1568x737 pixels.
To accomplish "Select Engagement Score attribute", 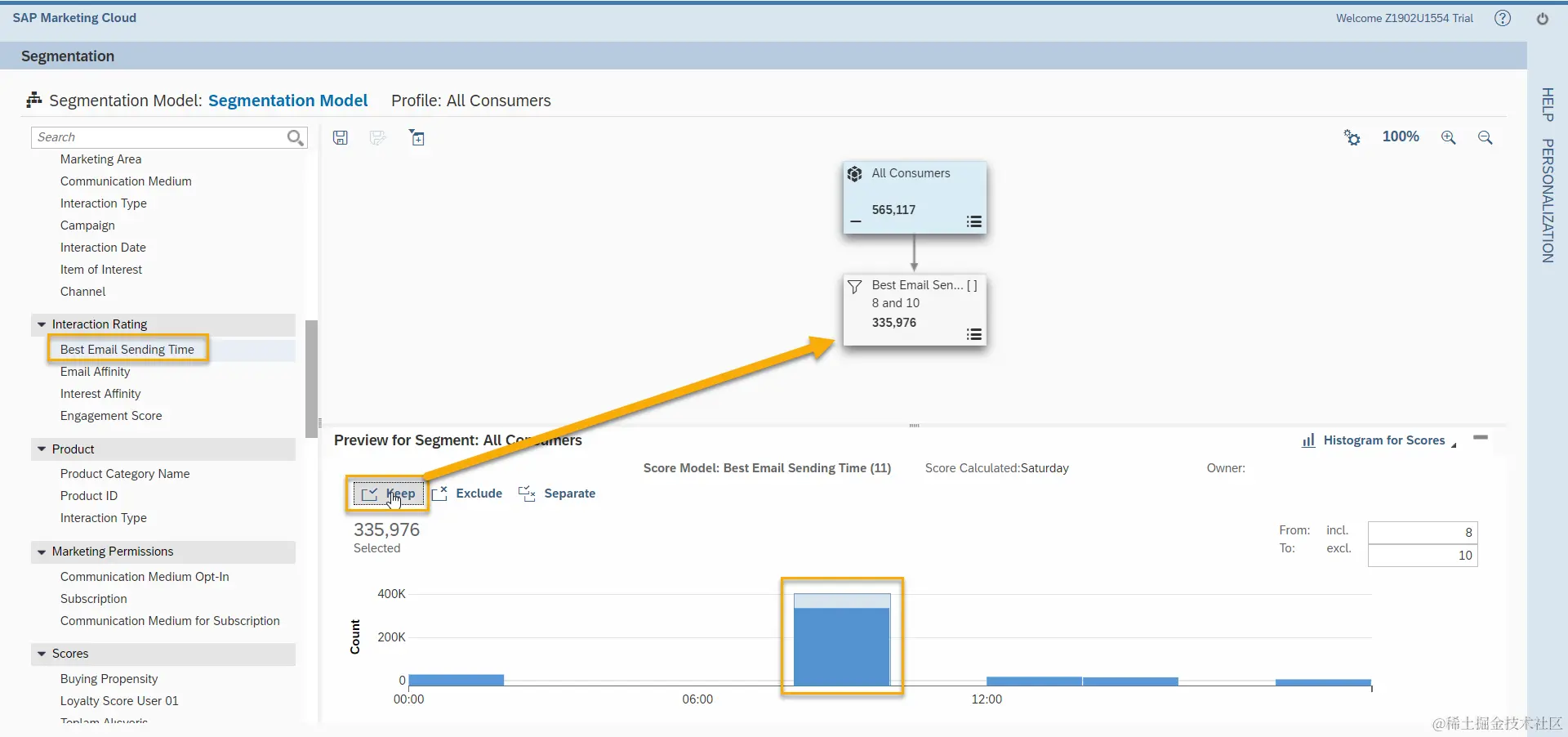I will tap(111, 416).
